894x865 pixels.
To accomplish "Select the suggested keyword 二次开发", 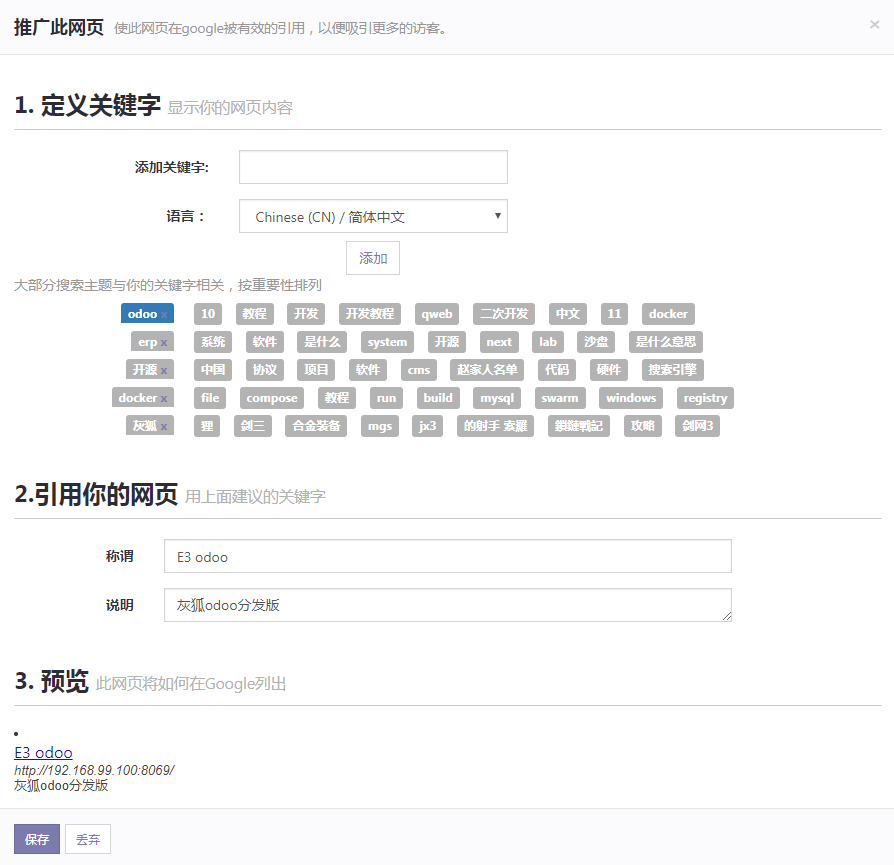I will 504,314.
